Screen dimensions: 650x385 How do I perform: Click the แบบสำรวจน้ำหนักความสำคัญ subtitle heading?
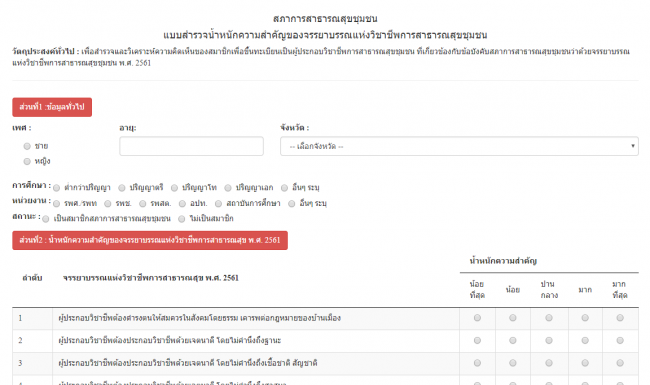[325, 35]
